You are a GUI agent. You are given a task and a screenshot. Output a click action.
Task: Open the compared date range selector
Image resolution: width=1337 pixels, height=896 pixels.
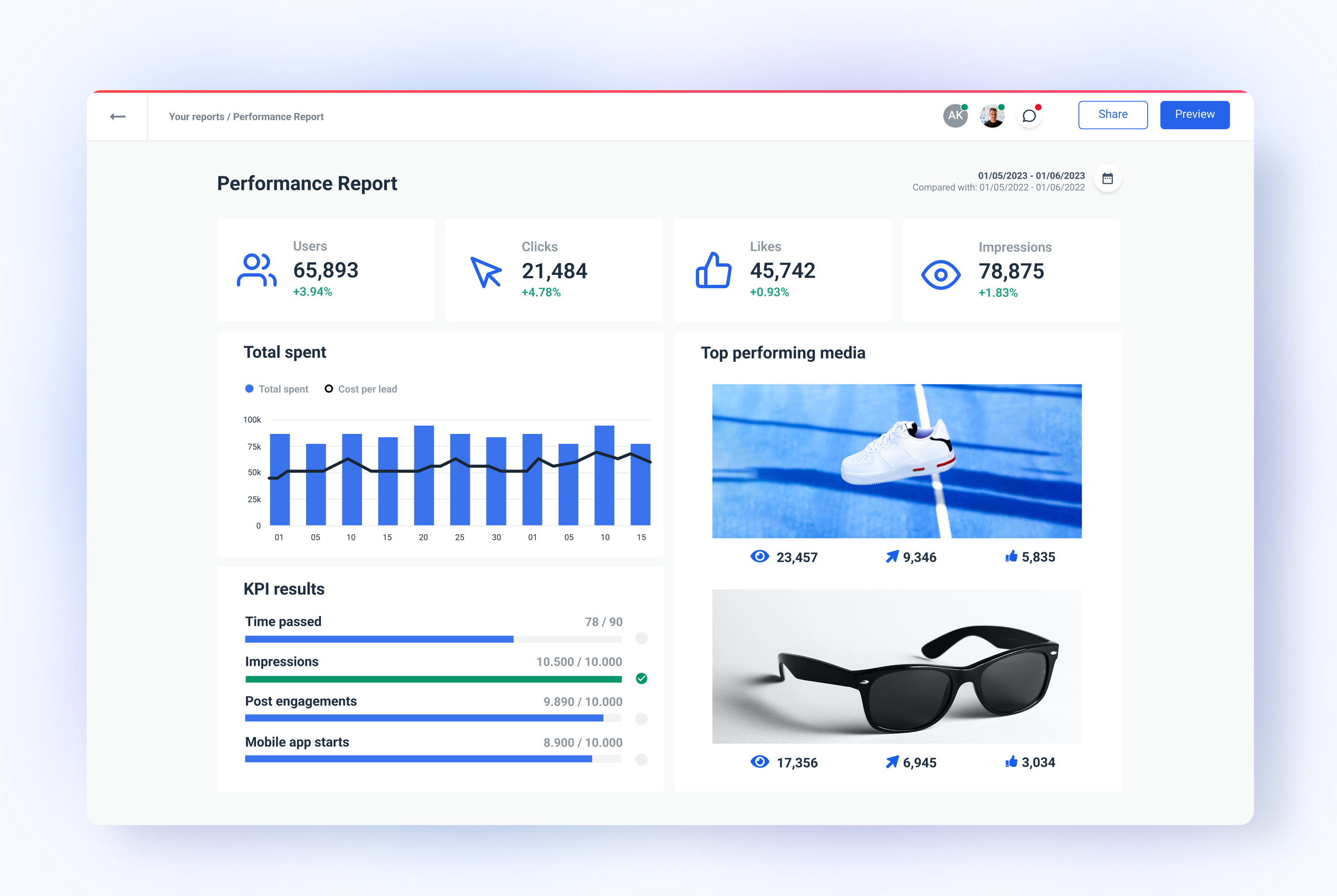998,187
